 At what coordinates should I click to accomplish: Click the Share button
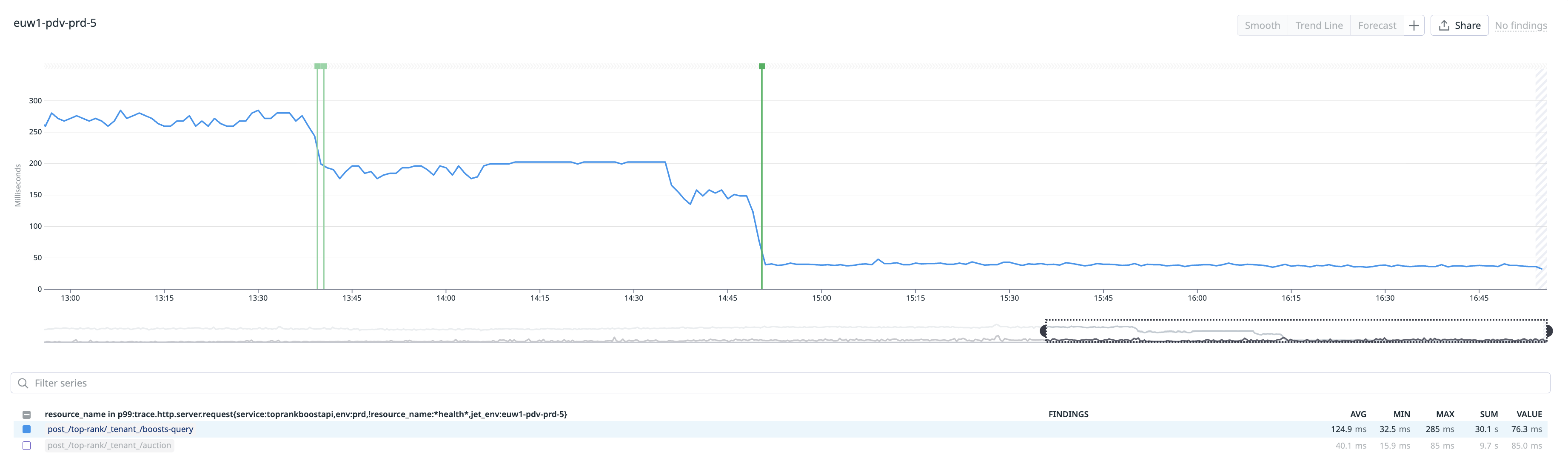1459,26
